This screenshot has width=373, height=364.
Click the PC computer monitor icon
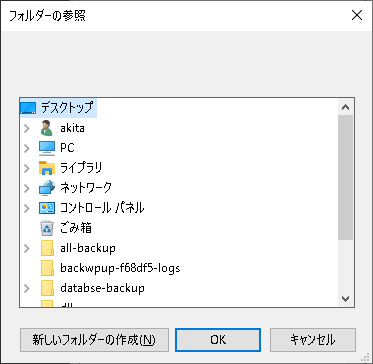pos(47,148)
